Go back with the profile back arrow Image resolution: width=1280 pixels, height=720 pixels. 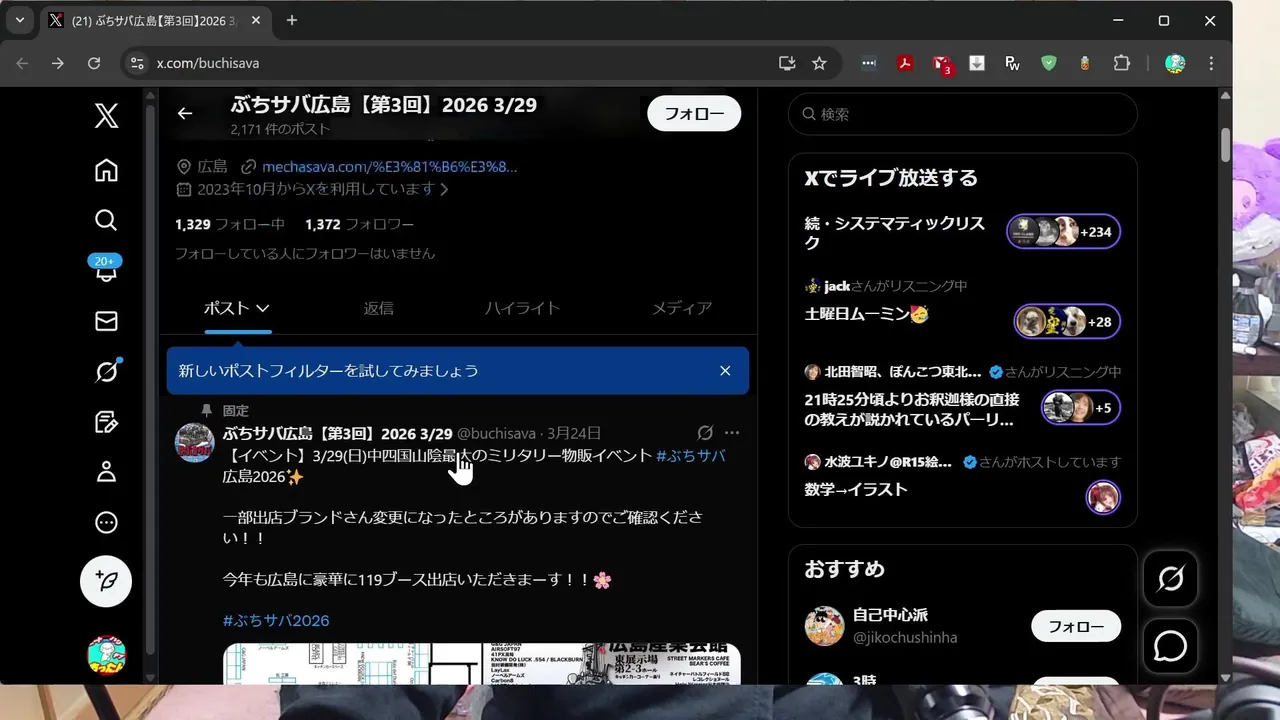185,113
